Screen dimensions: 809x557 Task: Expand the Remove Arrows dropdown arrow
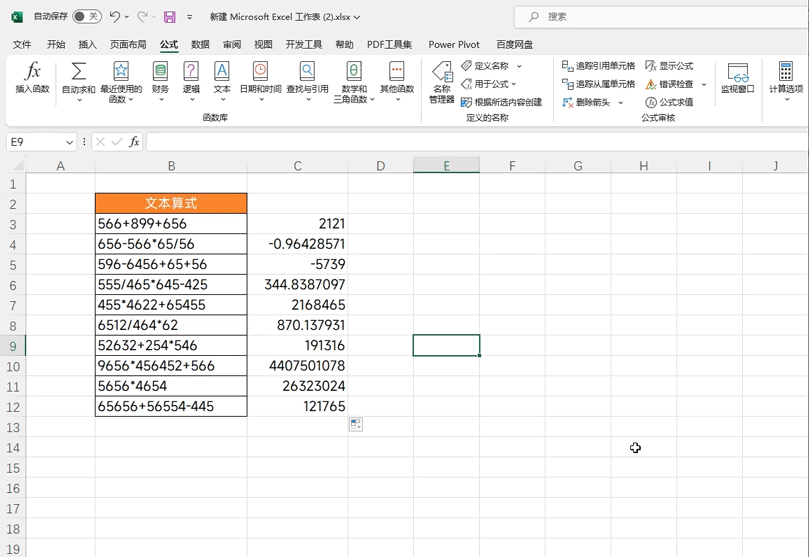(621, 103)
